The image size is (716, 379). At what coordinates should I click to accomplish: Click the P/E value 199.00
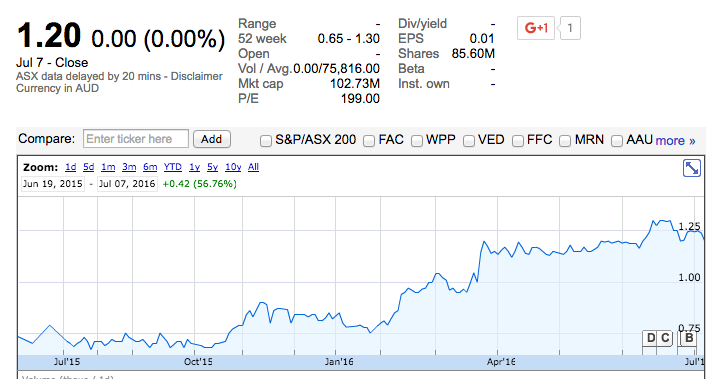pos(360,99)
